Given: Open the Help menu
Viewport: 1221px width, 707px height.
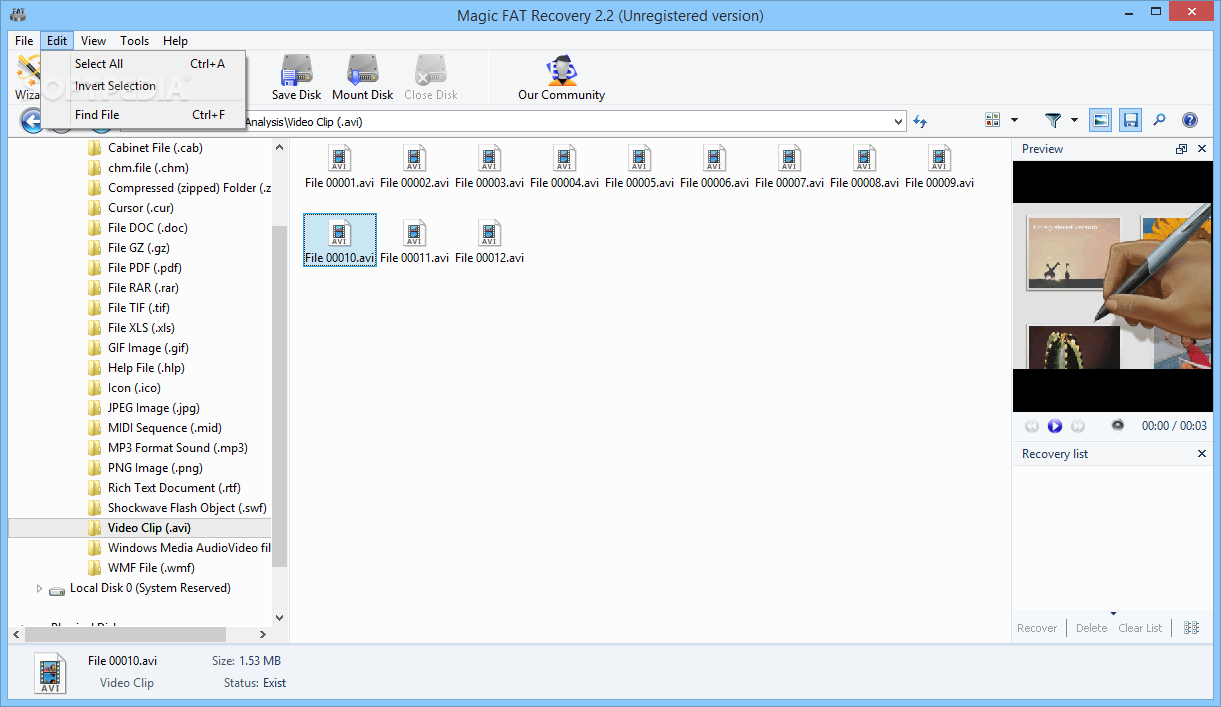Looking at the screenshot, I should [176, 41].
